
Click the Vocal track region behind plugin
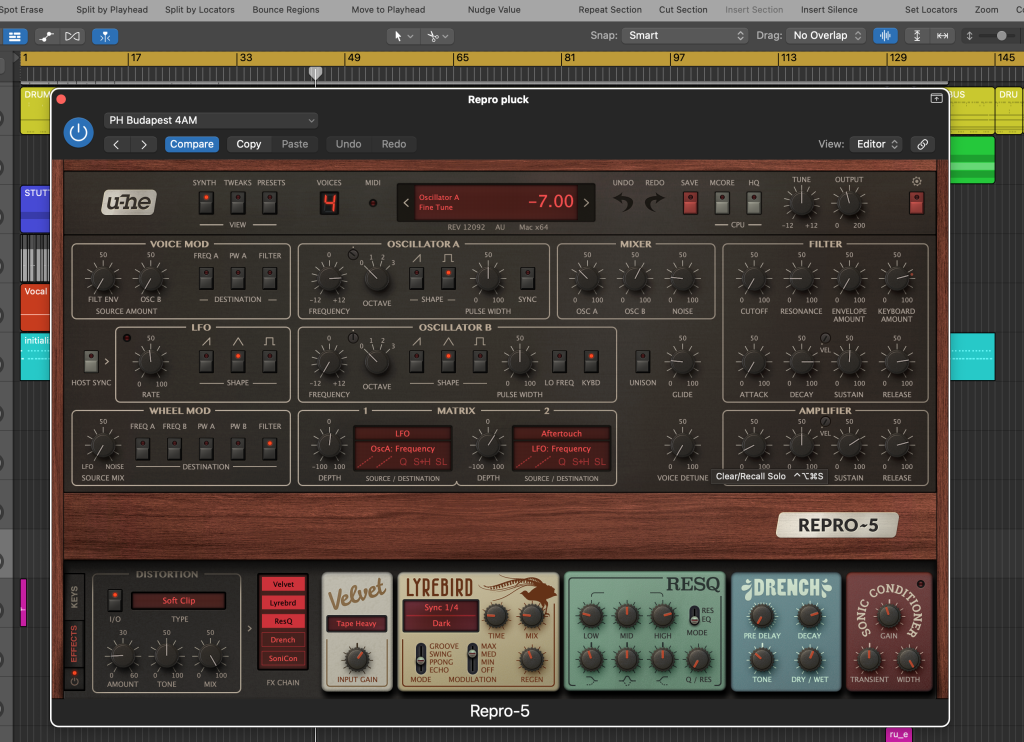coord(35,307)
